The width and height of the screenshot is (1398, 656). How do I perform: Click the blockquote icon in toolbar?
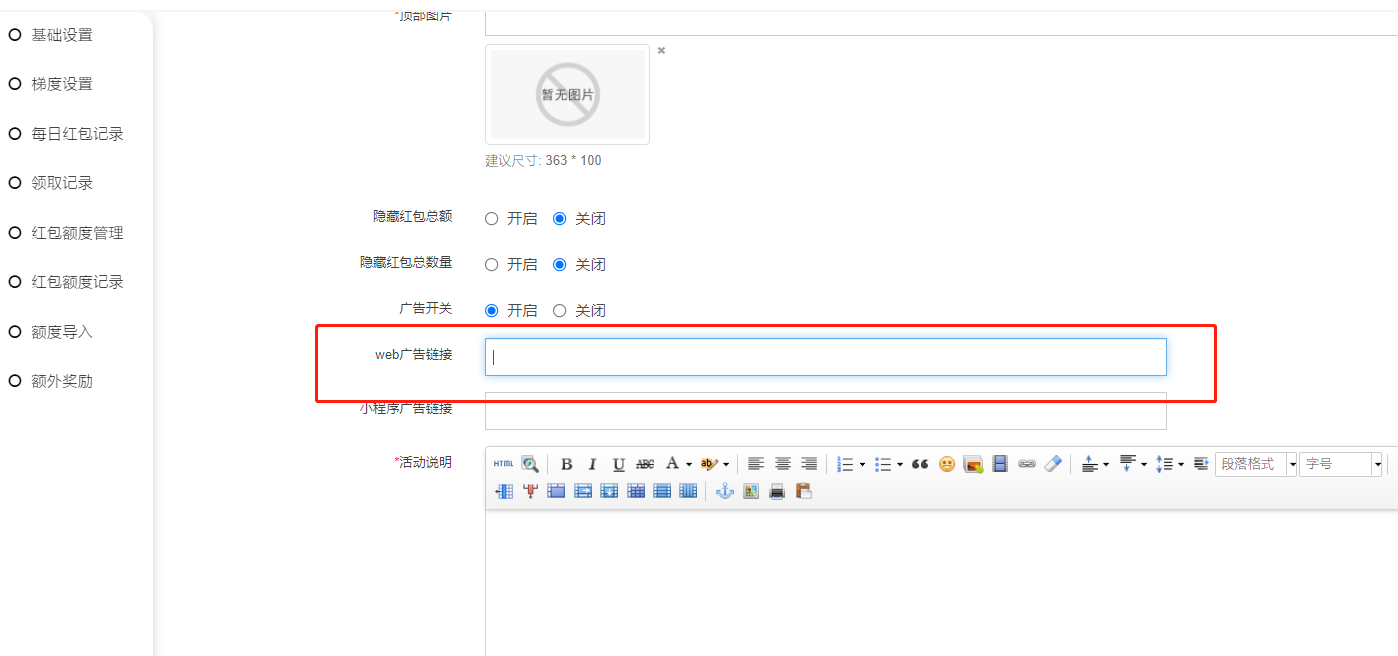[x=920, y=464]
